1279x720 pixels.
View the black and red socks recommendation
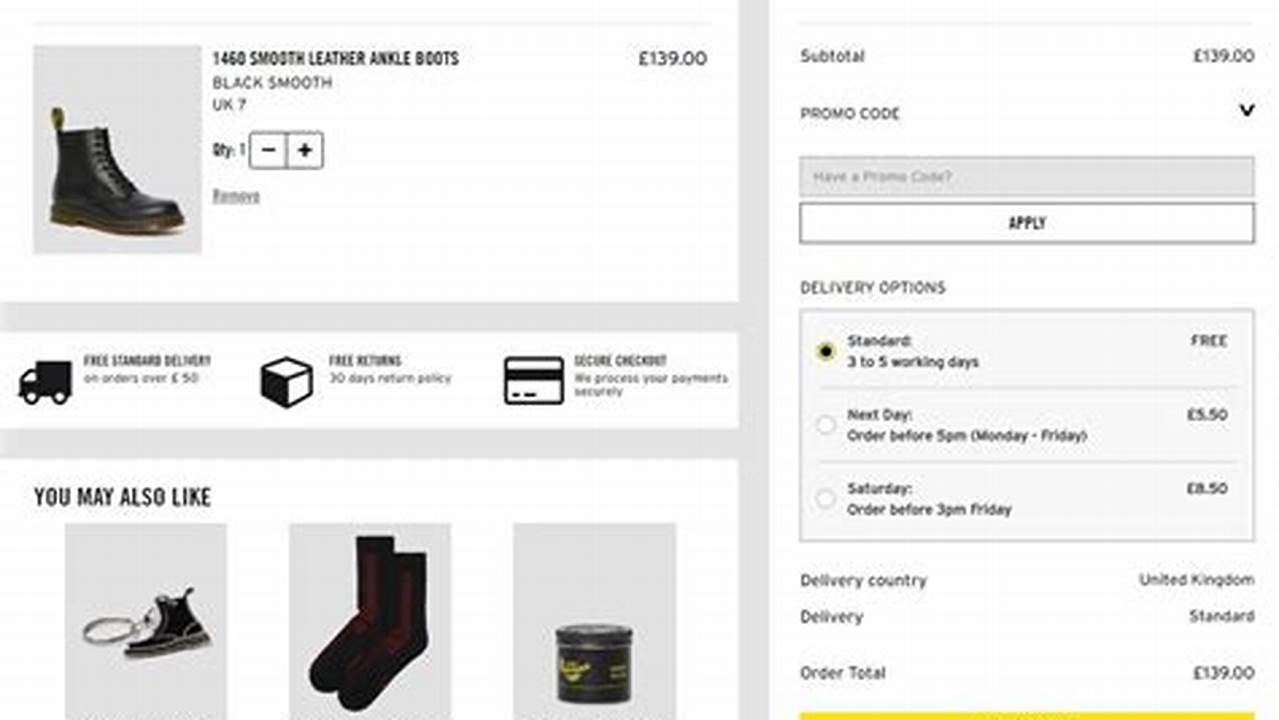[370, 620]
